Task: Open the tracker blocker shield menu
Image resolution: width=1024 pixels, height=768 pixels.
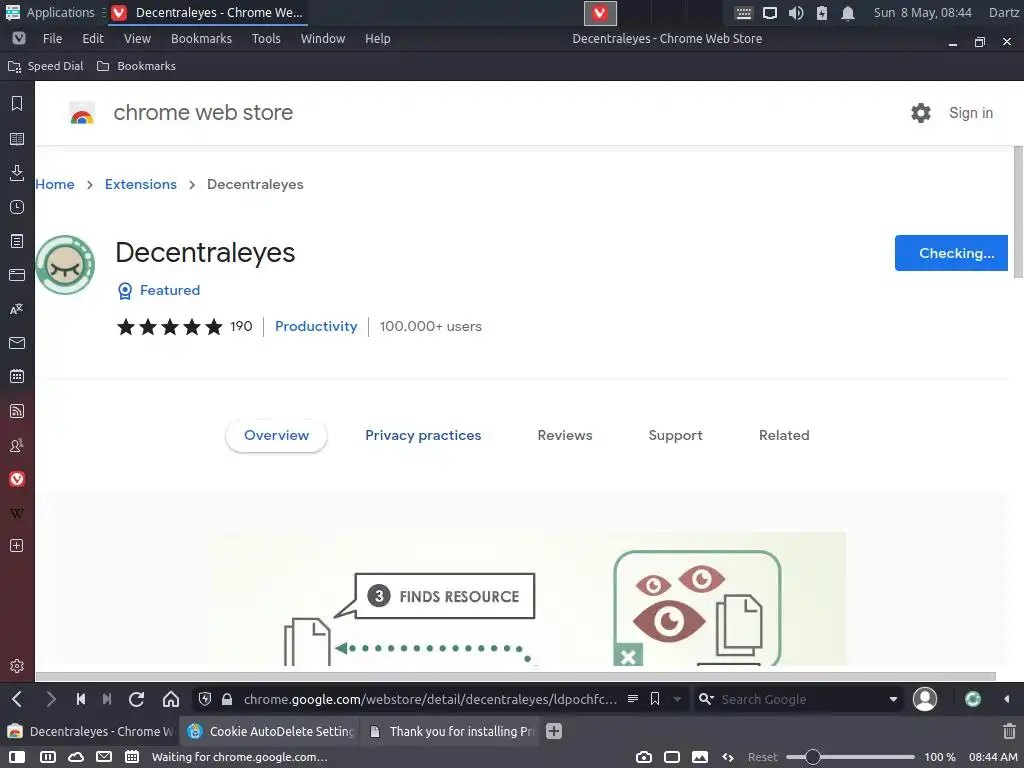Action: point(204,699)
